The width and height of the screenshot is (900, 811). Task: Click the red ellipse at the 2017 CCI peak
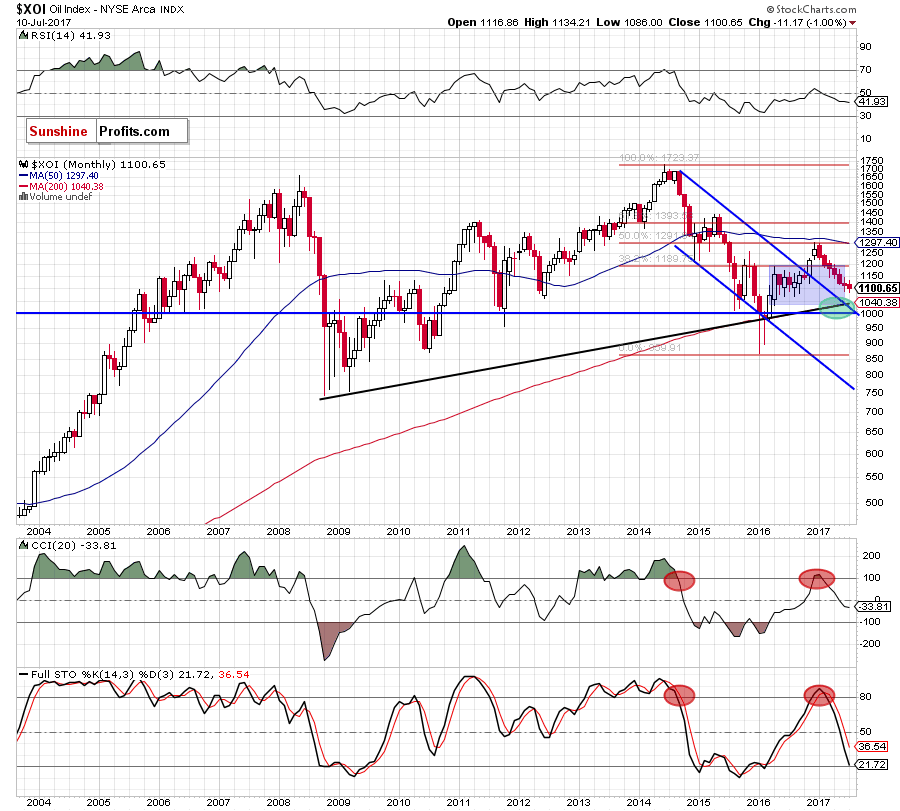click(x=817, y=579)
